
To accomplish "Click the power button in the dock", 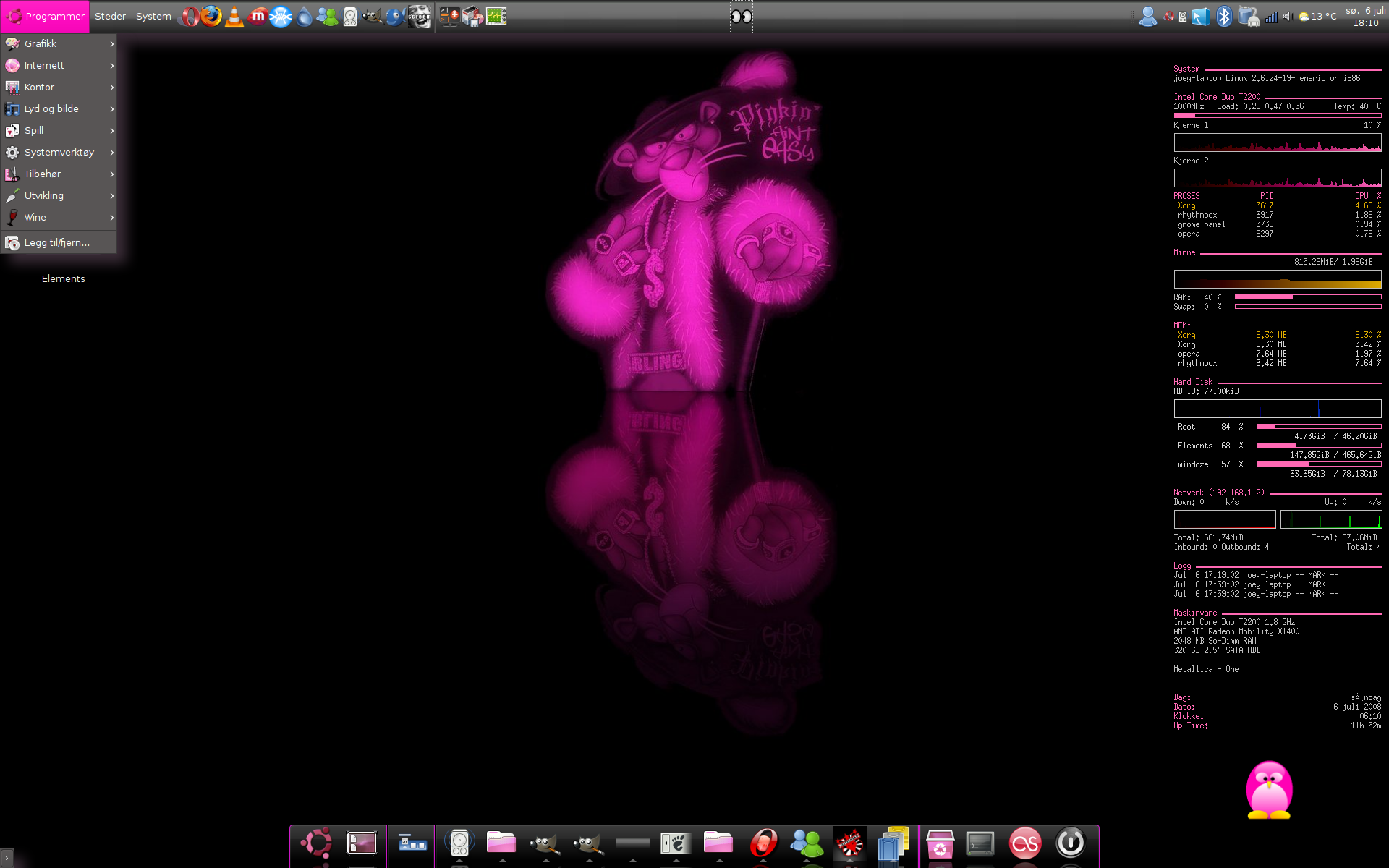I will tap(1070, 843).
